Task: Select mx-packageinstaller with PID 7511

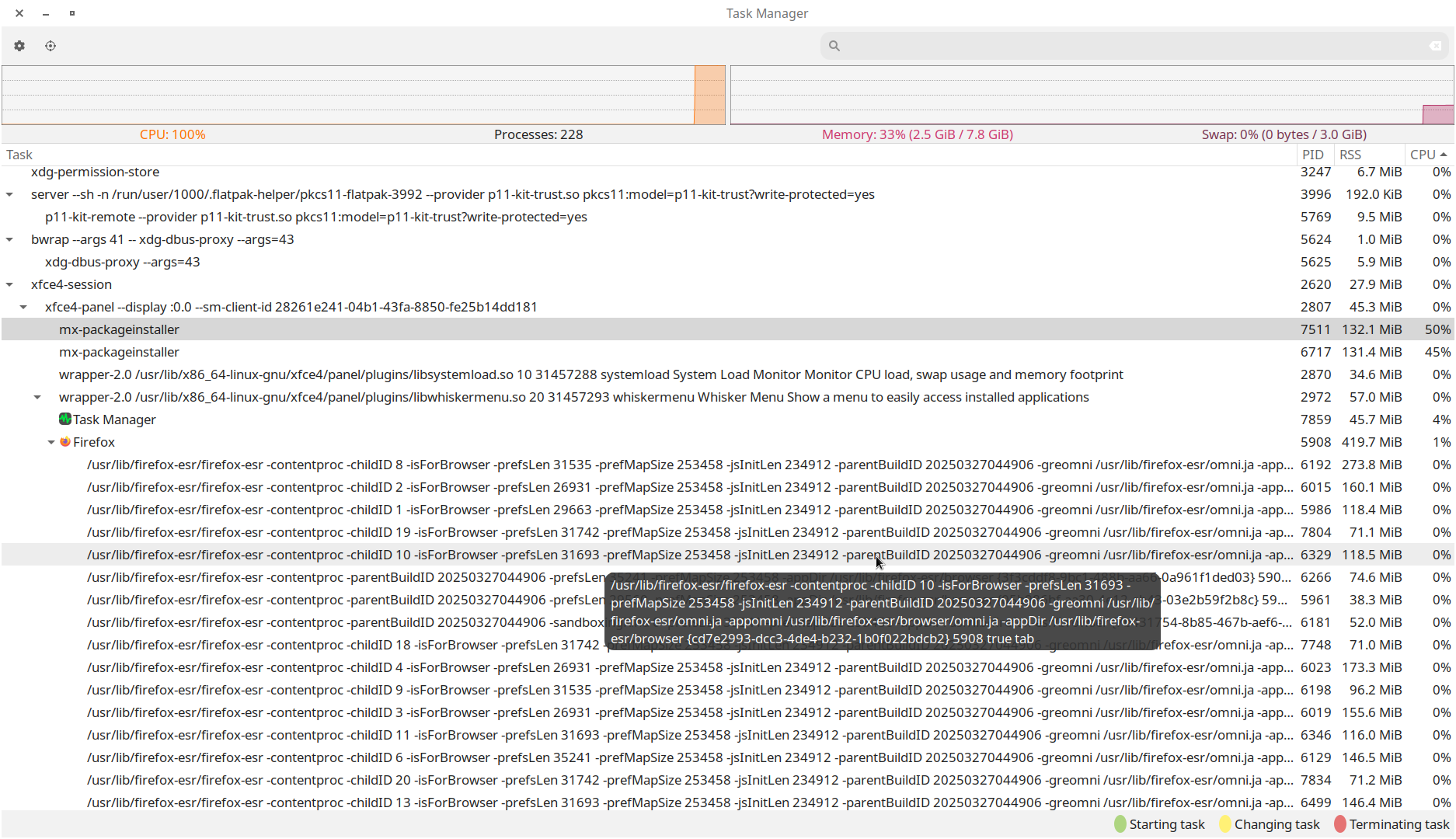Action: (x=727, y=329)
